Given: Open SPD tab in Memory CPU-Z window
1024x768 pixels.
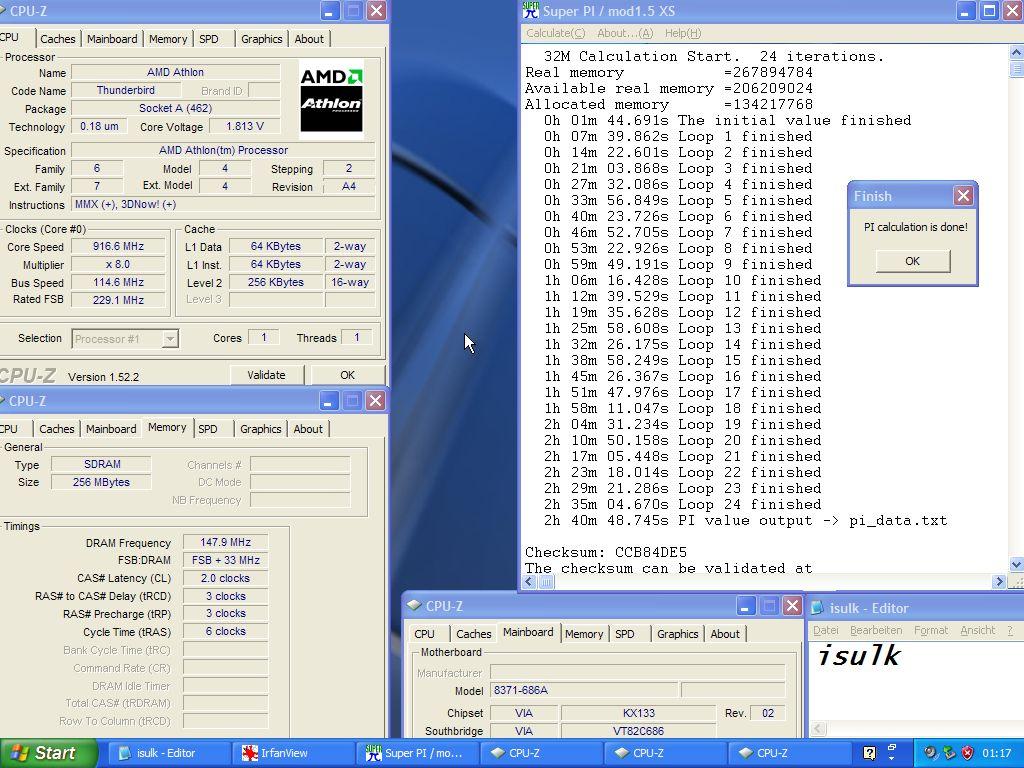Looking at the screenshot, I should (208, 429).
